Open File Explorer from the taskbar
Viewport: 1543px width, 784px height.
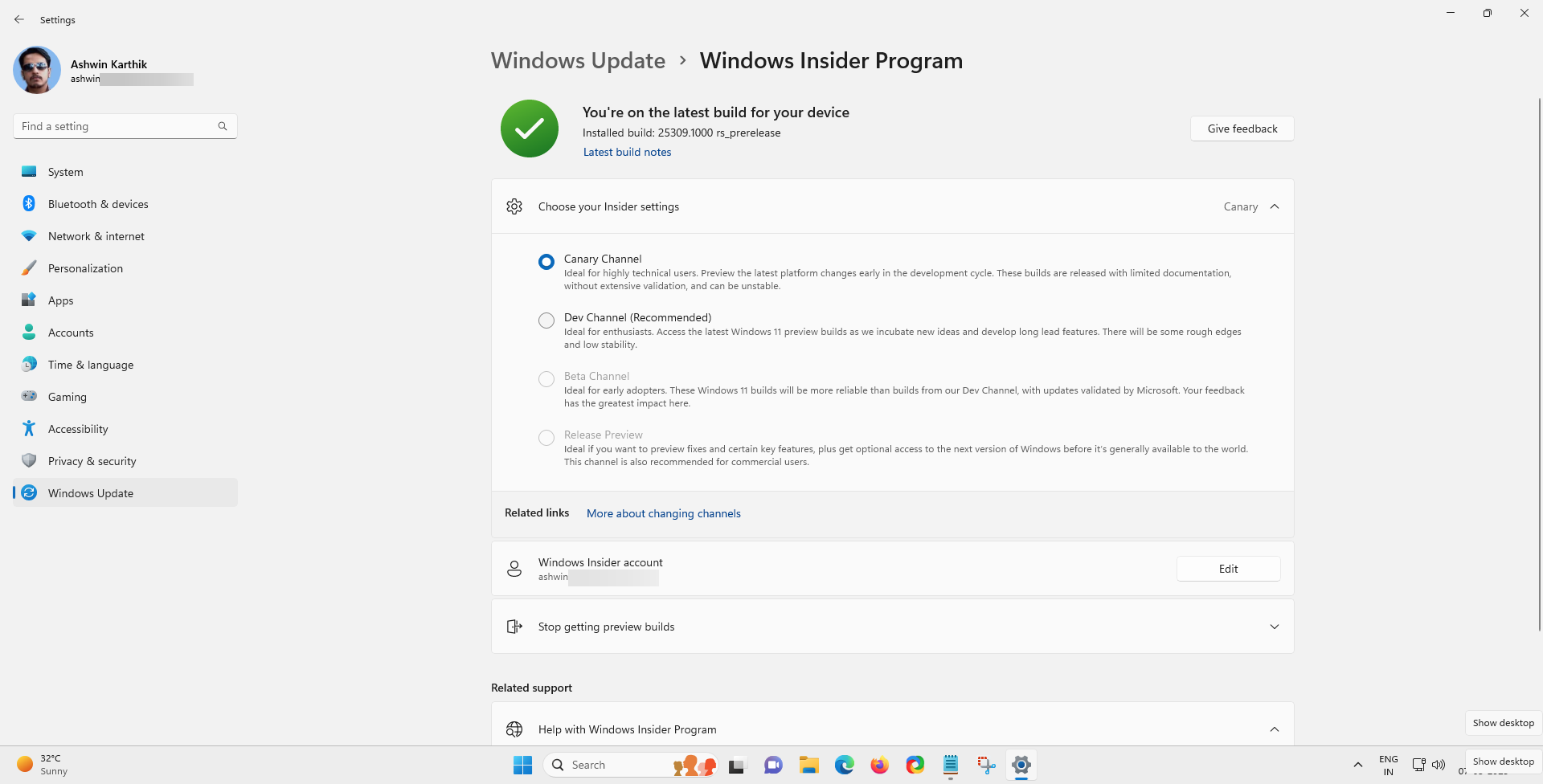808,765
